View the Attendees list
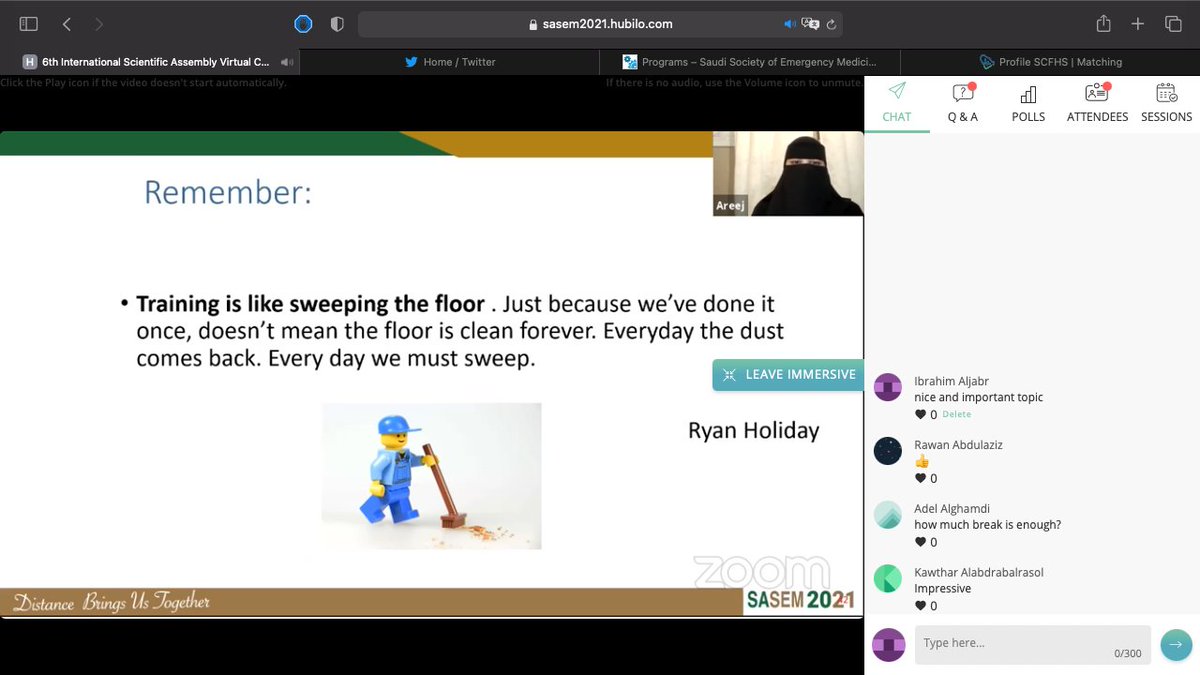 pos(1096,103)
